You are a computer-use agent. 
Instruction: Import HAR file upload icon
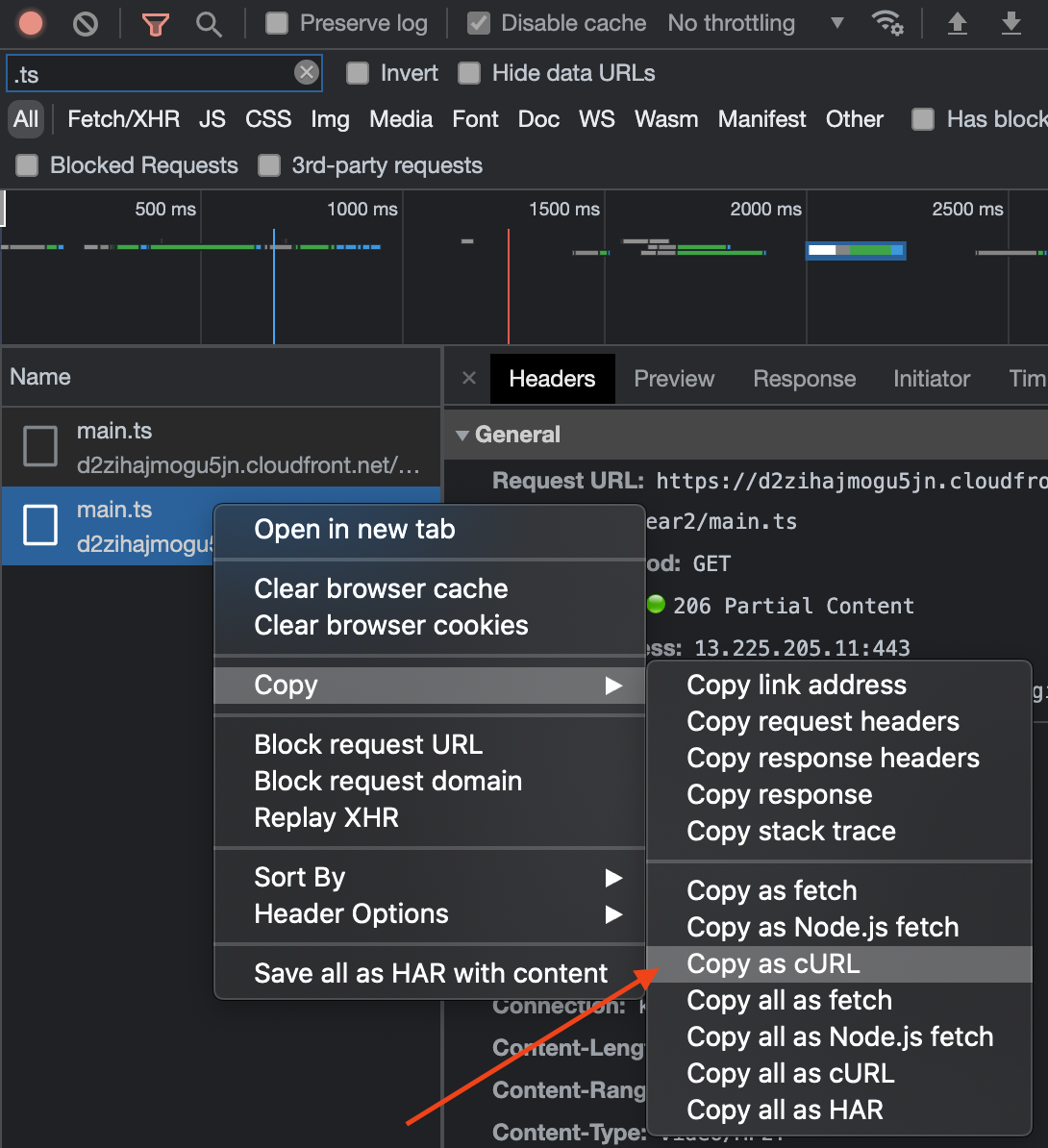pyautogui.click(x=958, y=23)
